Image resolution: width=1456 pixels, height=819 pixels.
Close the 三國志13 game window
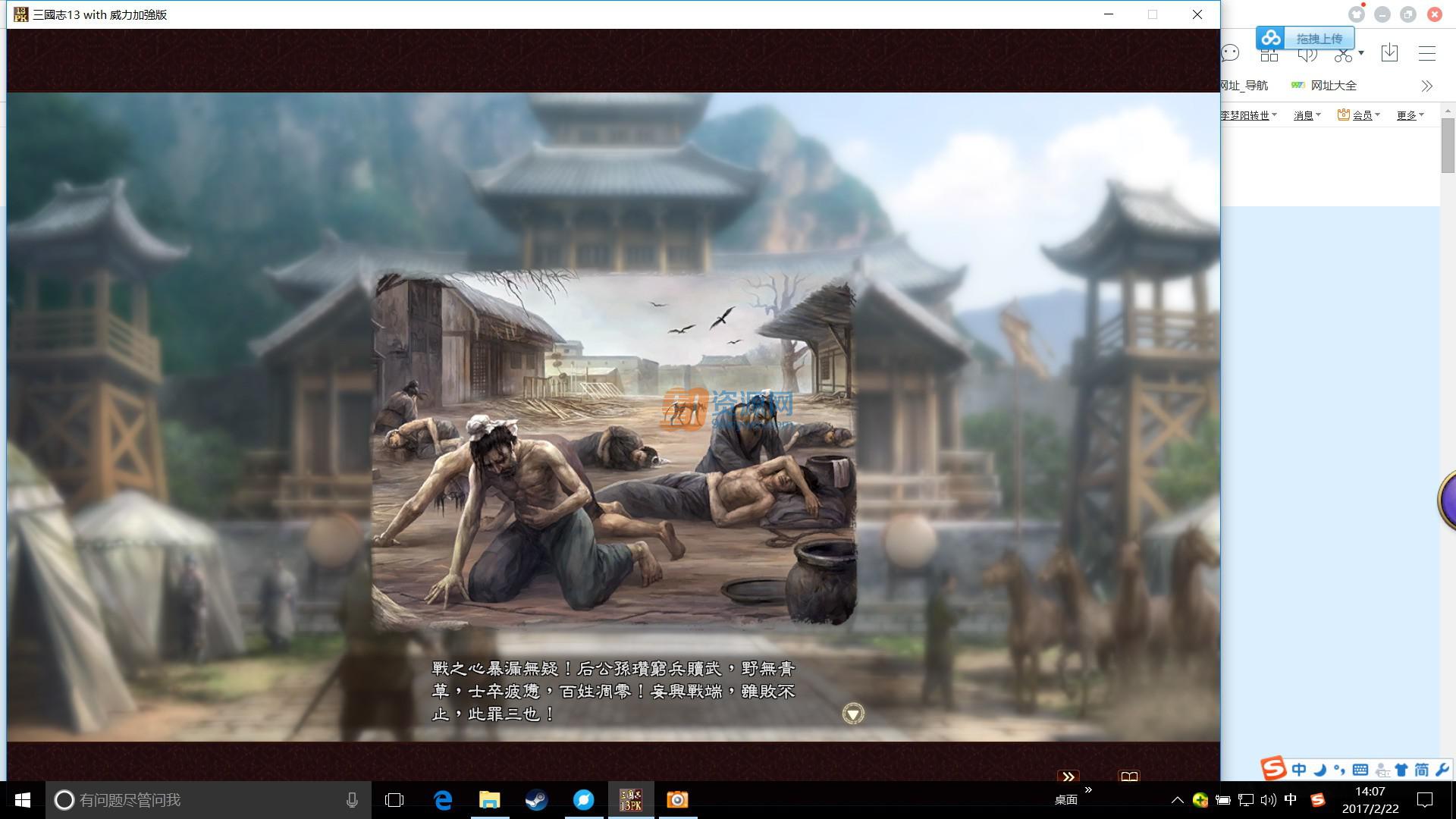tap(1197, 14)
